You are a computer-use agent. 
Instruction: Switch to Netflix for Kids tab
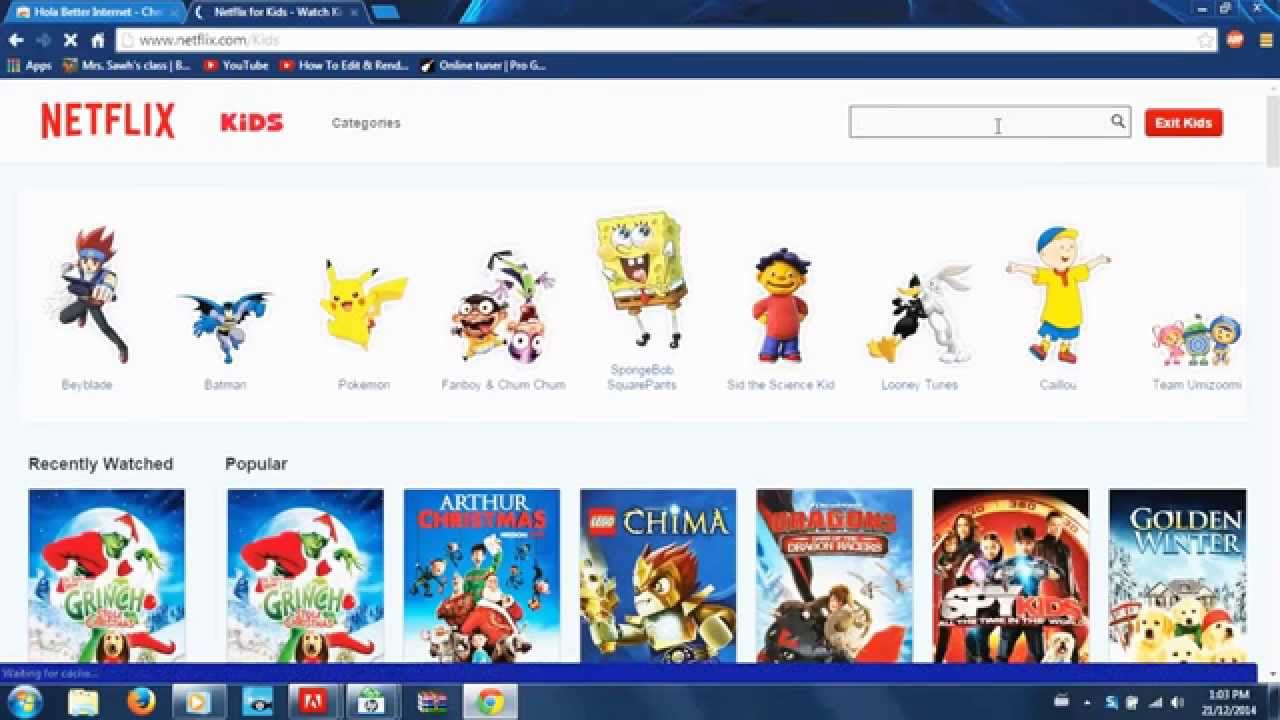(x=275, y=12)
